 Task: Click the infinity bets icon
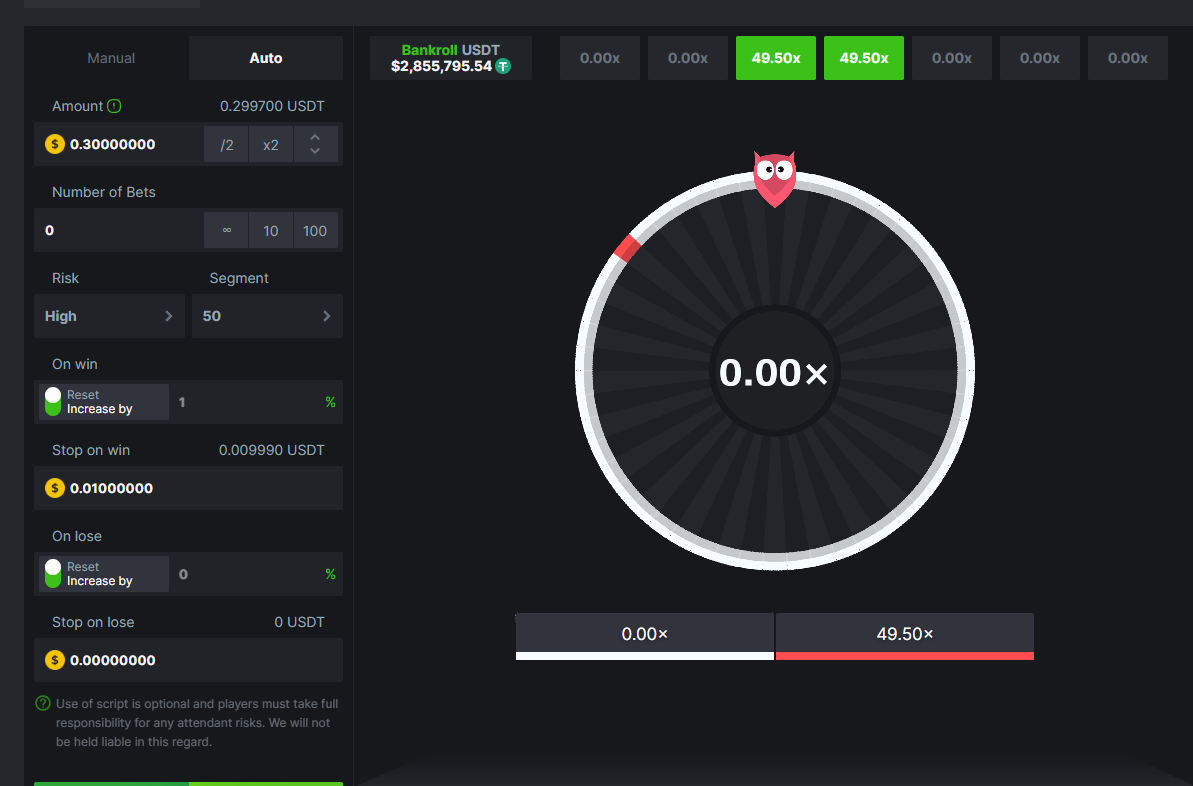[x=227, y=230]
